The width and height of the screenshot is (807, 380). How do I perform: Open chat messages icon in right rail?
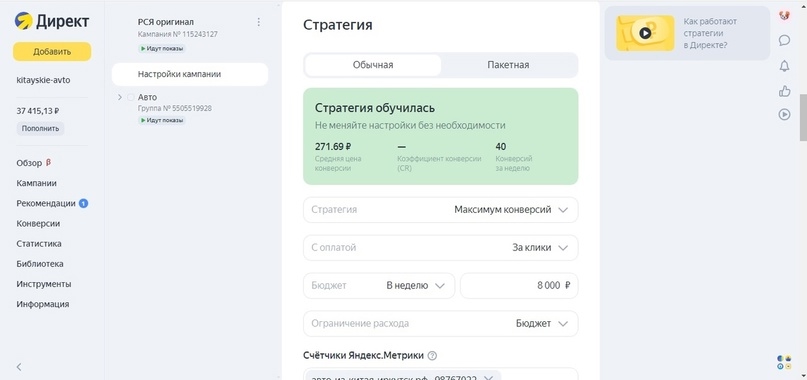[784, 40]
